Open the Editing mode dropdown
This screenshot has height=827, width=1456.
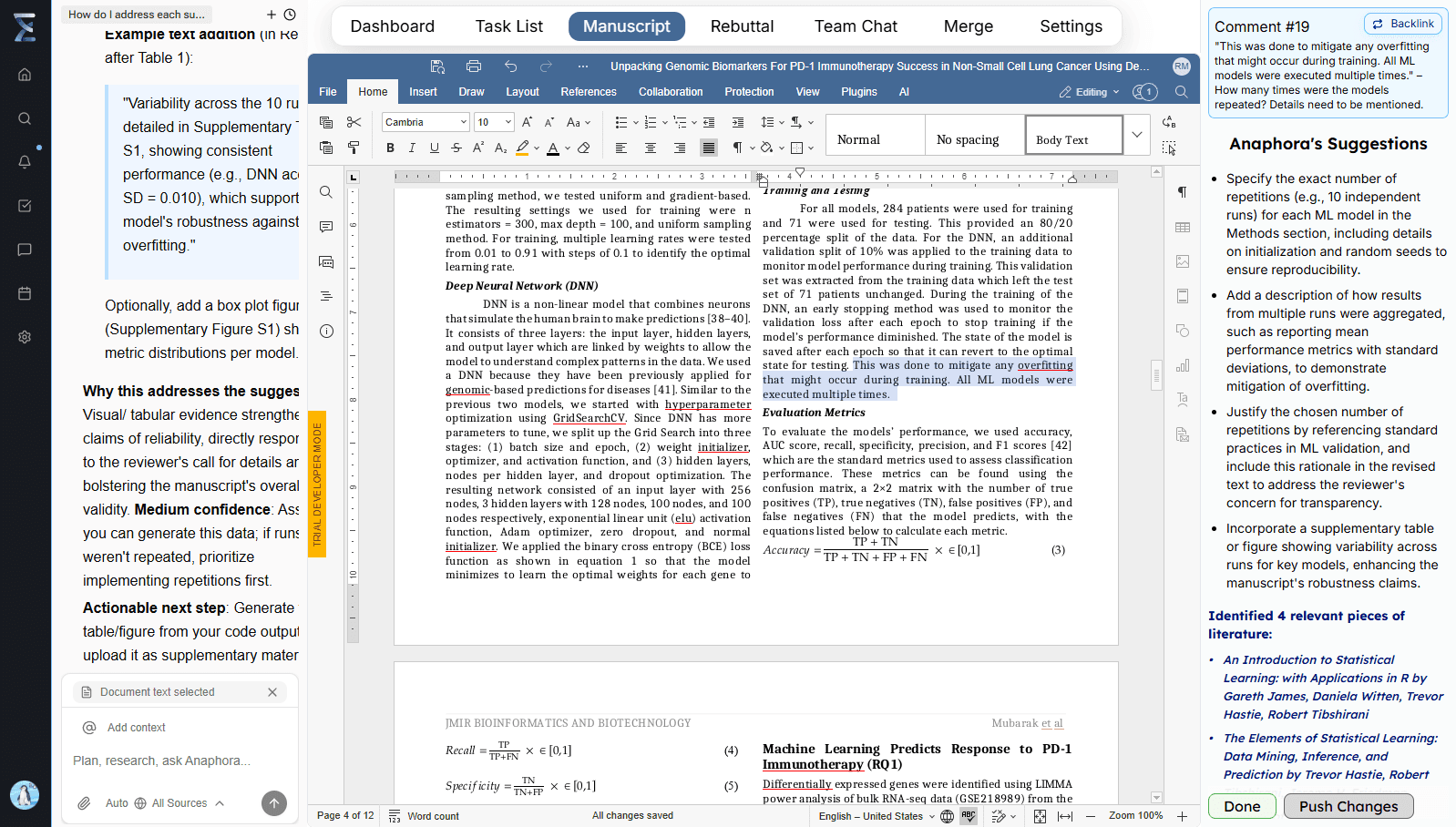tap(1090, 92)
